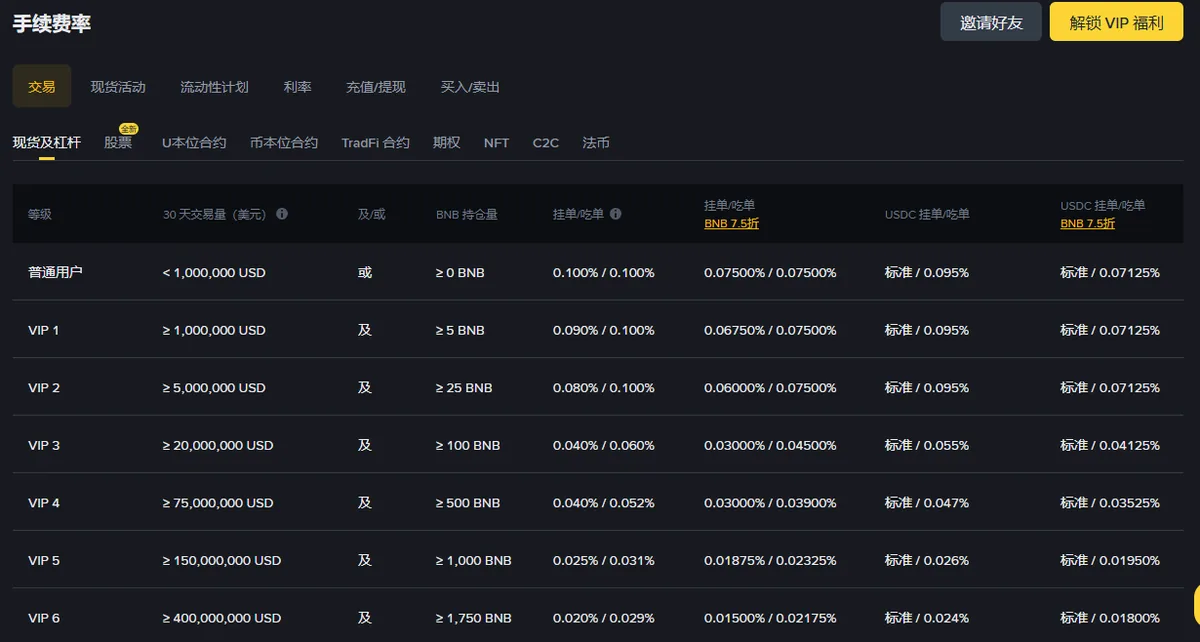The height and width of the screenshot is (642, 1200).
Task: Click '标准 / 0.024%' USDC fee cell
Action: coord(927,618)
